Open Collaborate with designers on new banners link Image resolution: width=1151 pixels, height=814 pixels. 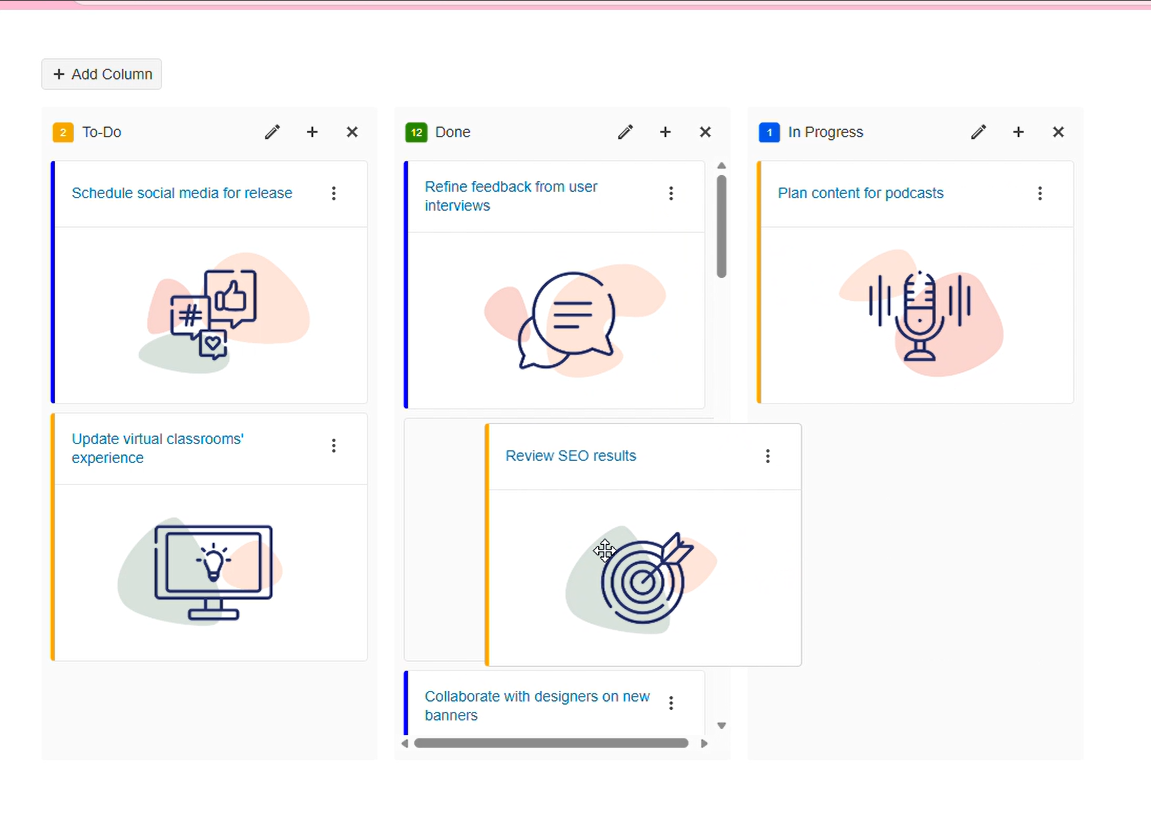[537, 705]
